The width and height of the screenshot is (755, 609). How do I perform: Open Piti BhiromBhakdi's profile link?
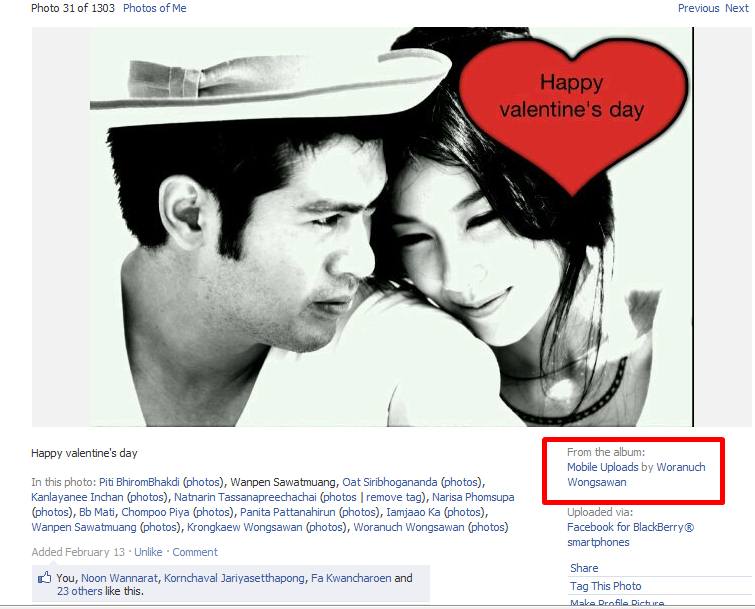tap(139, 482)
